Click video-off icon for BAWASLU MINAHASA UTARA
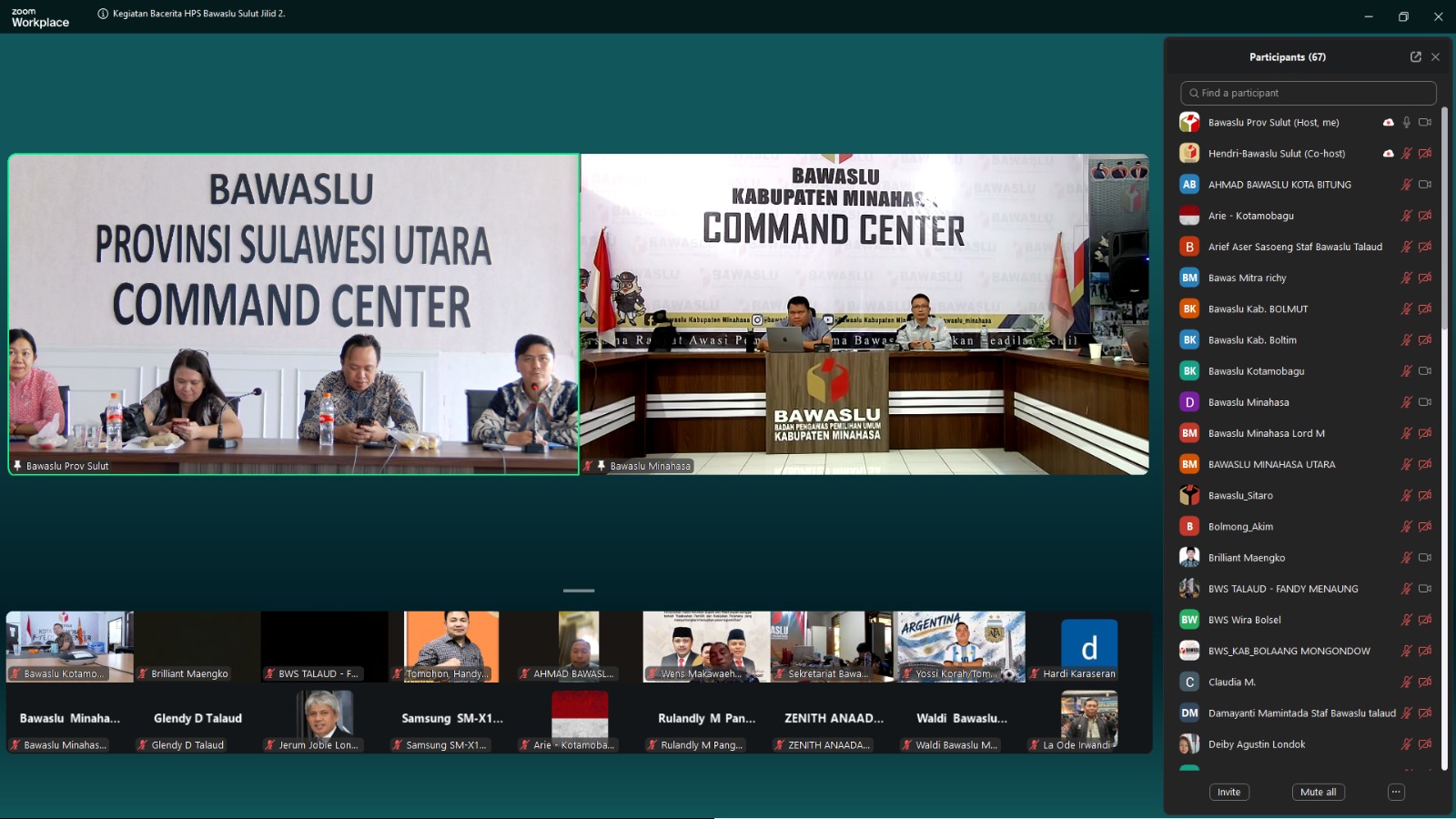This screenshot has width=1456, height=819. 1425,464
